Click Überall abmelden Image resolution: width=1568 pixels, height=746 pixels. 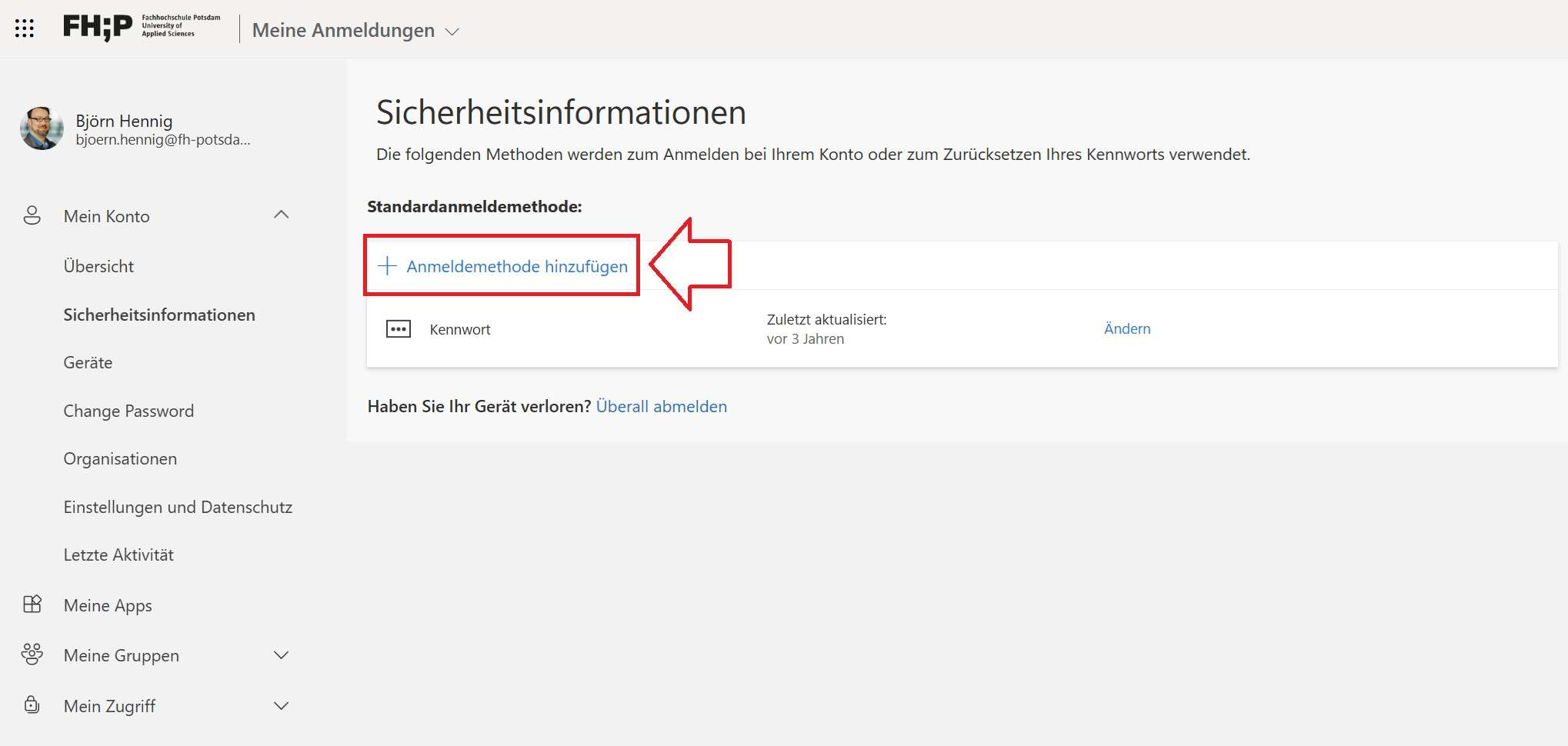(x=661, y=406)
